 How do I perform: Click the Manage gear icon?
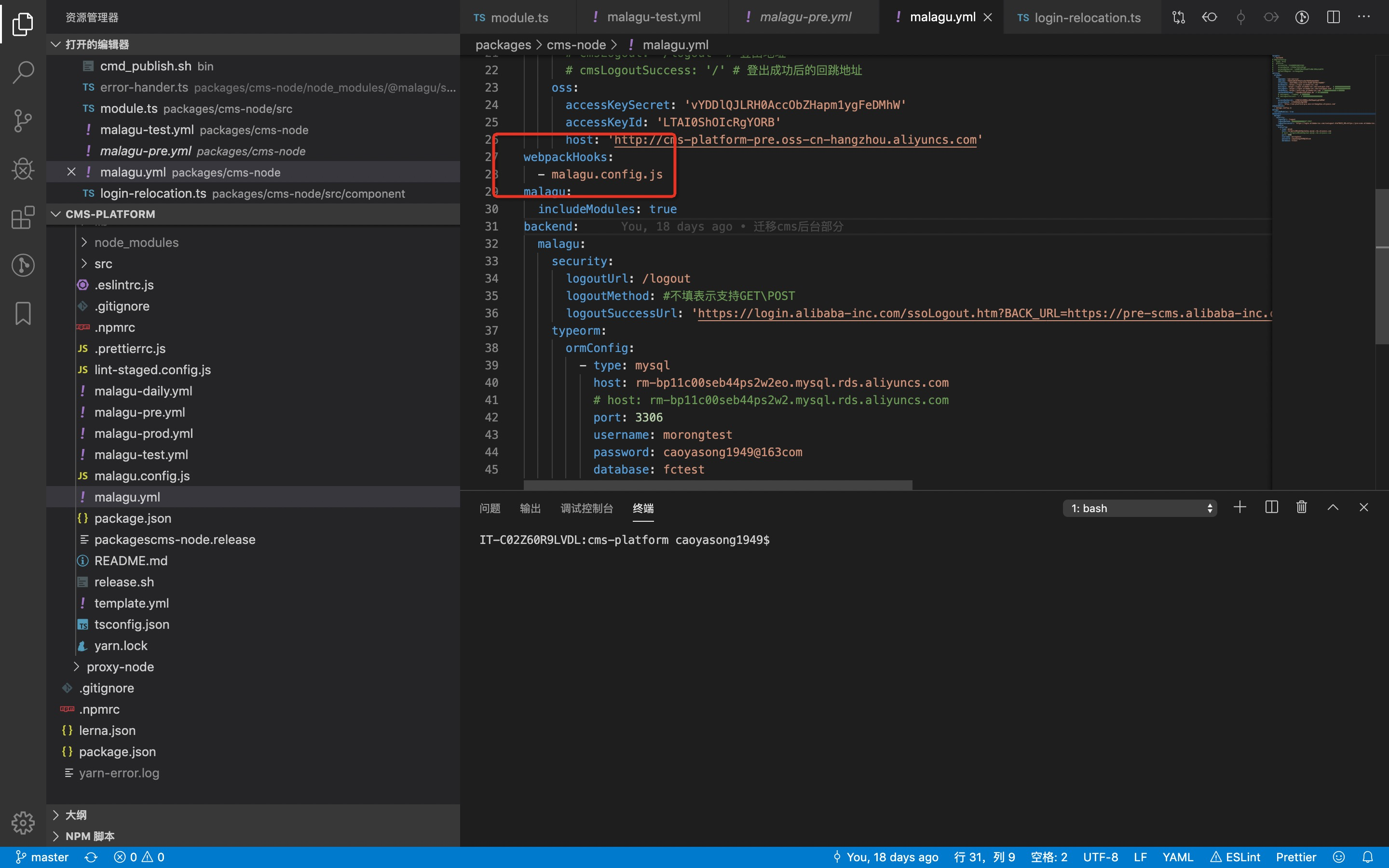point(23,822)
